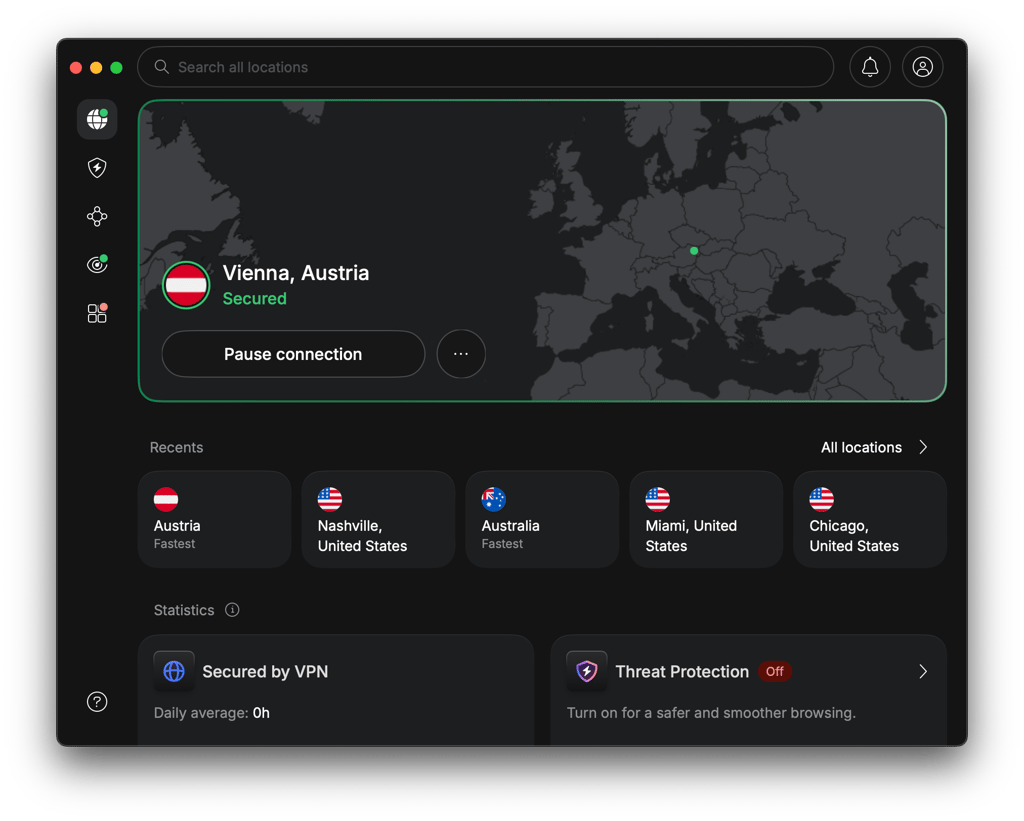The width and height of the screenshot is (1024, 821).
Task: Open the help question mark icon
Action: [97, 701]
